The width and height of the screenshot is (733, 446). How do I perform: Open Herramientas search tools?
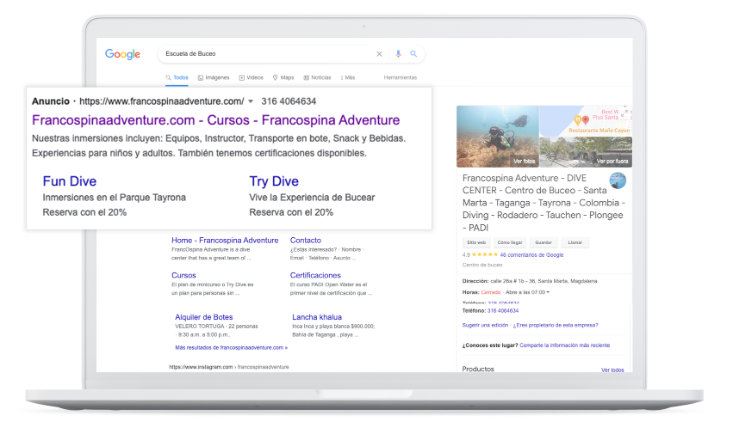pos(400,77)
